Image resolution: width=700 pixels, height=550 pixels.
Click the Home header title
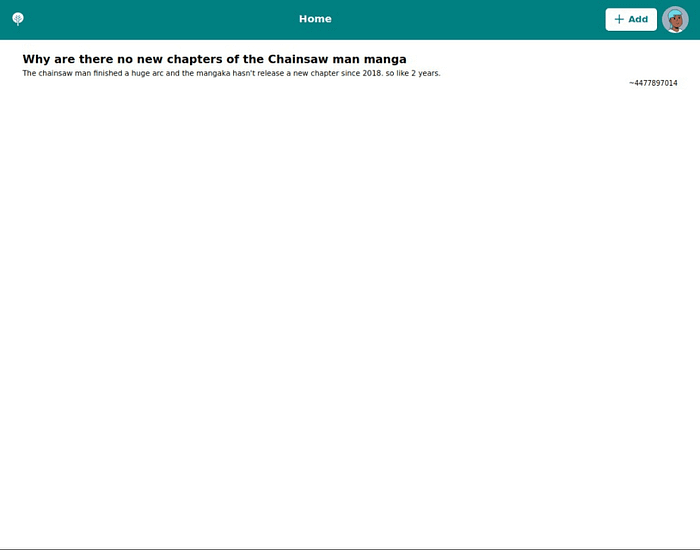(315, 19)
